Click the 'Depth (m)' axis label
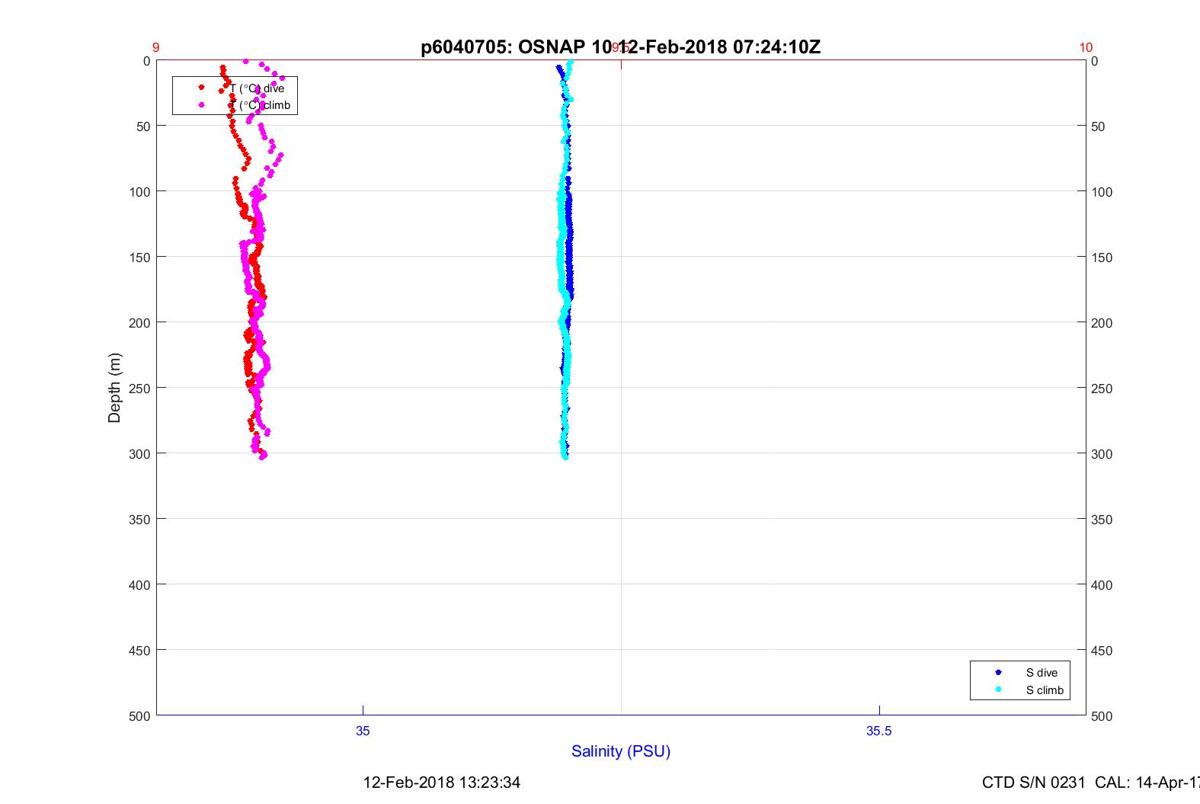Viewport: 1200px width, 804px height. tap(114, 387)
